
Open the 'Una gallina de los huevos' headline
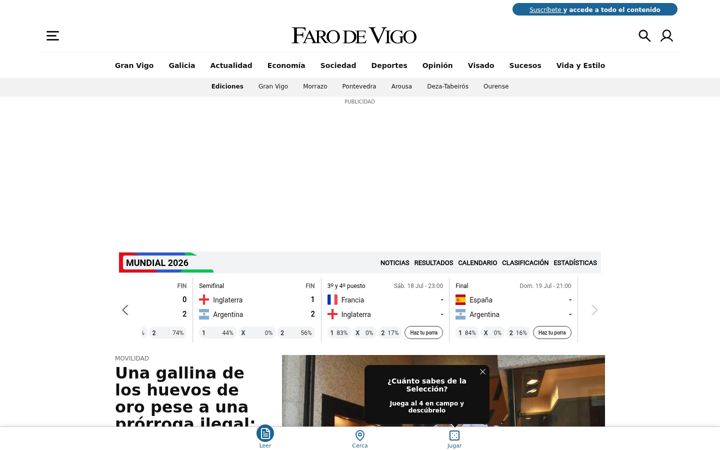tap(184, 398)
